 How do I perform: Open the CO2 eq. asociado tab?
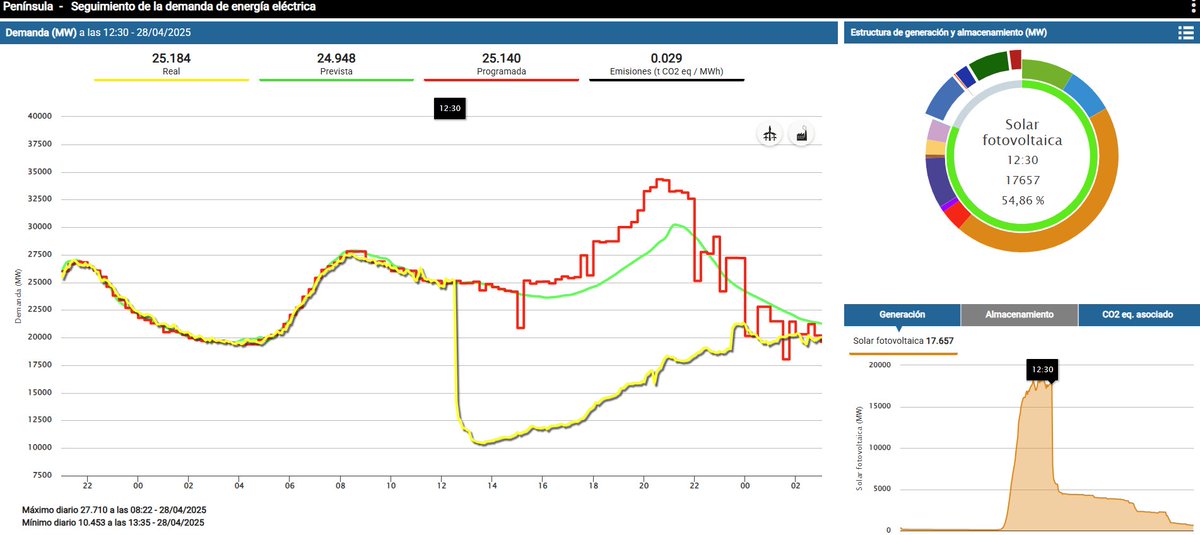click(1138, 315)
